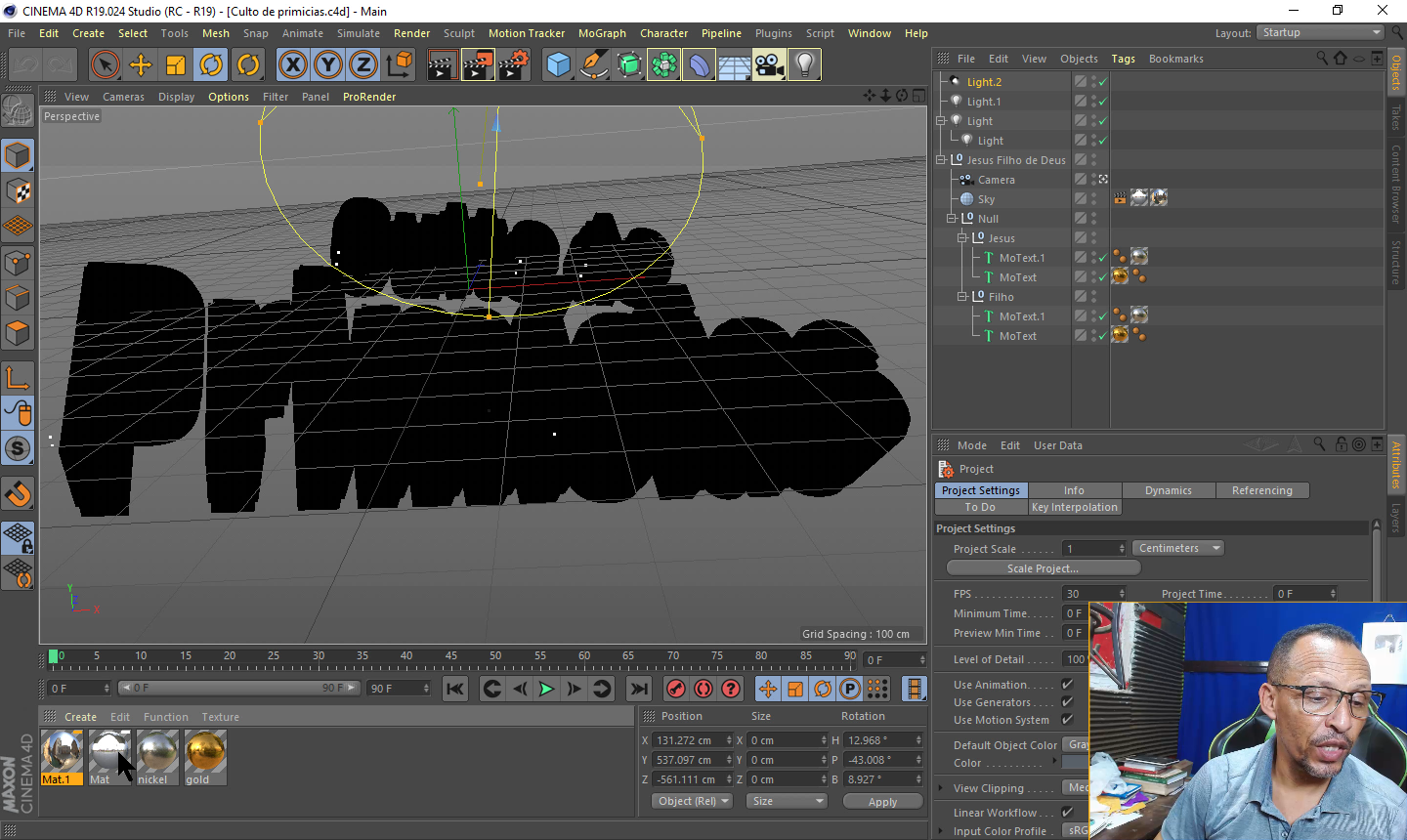Viewport: 1407px width, 840px height.
Task: Activate the Rotate tool
Action: coord(211,65)
